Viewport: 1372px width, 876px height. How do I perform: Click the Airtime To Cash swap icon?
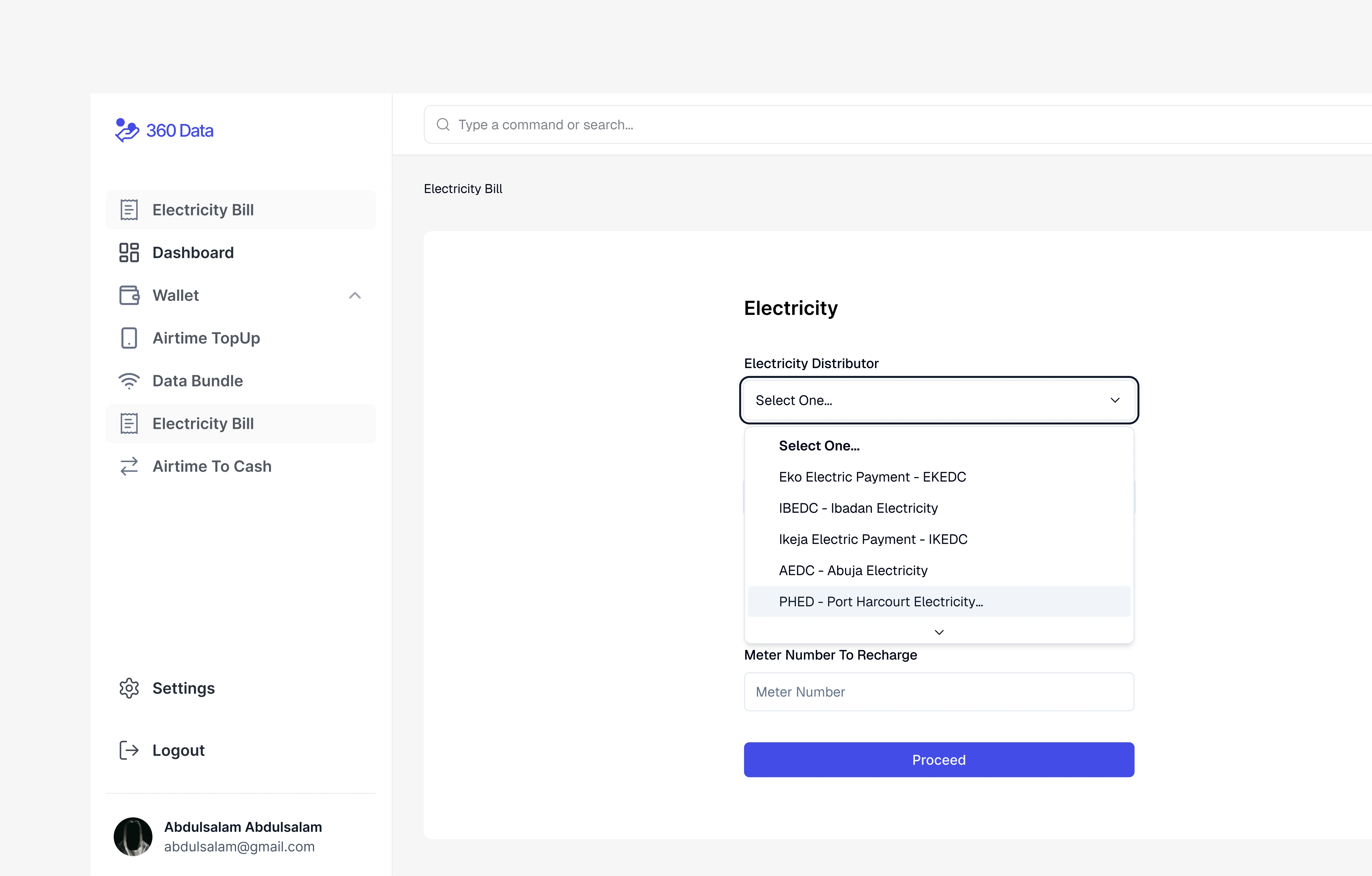pos(129,466)
